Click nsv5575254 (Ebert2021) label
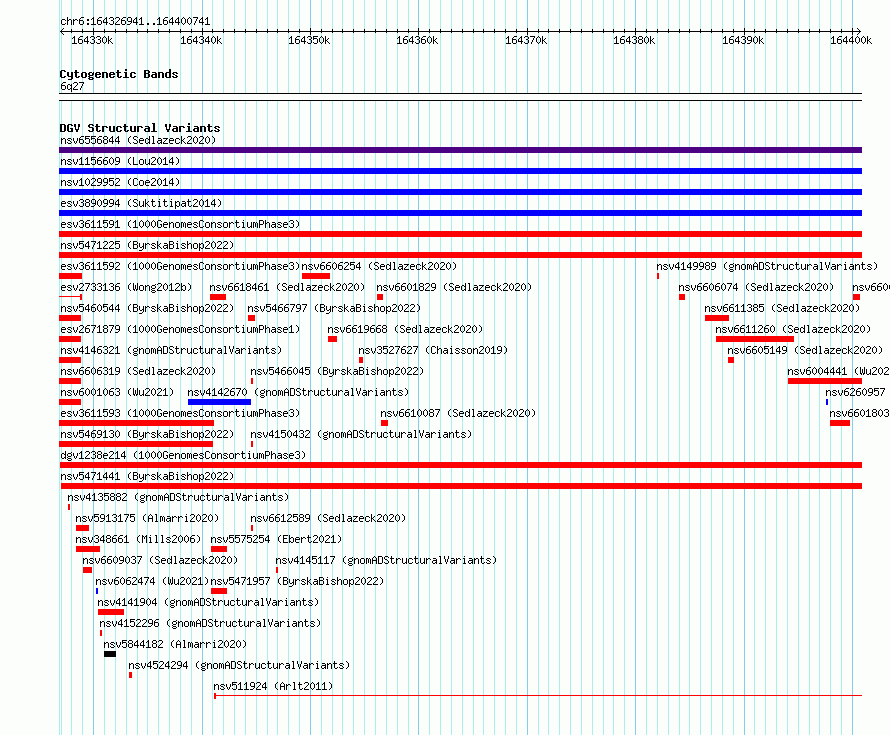 [x=276, y=539]
